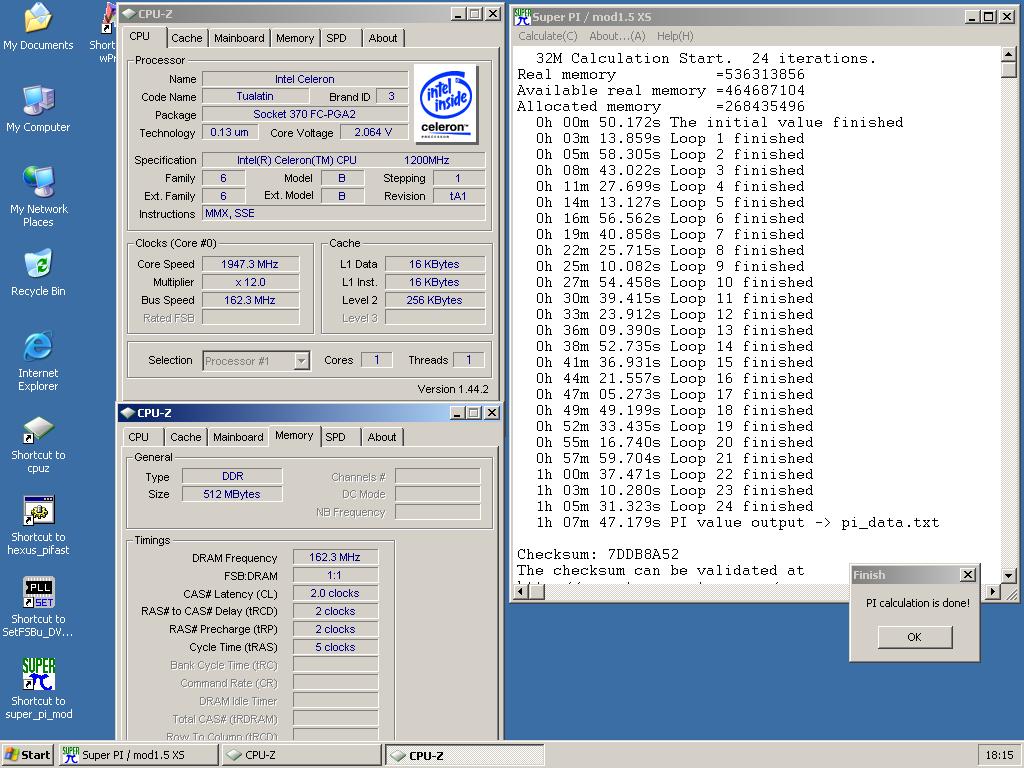Click Checksum: 7DDB8A52 line in Super PI

click(598, 554)
